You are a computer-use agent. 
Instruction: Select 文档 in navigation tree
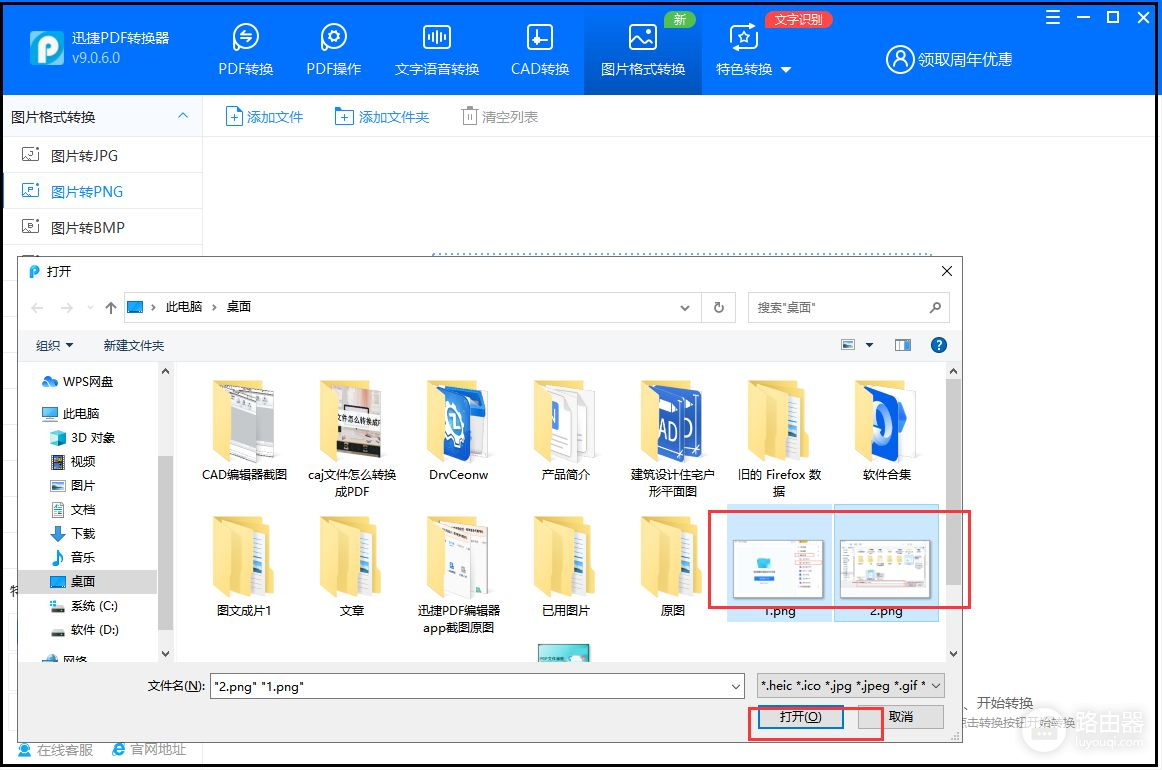pos(73,510)
